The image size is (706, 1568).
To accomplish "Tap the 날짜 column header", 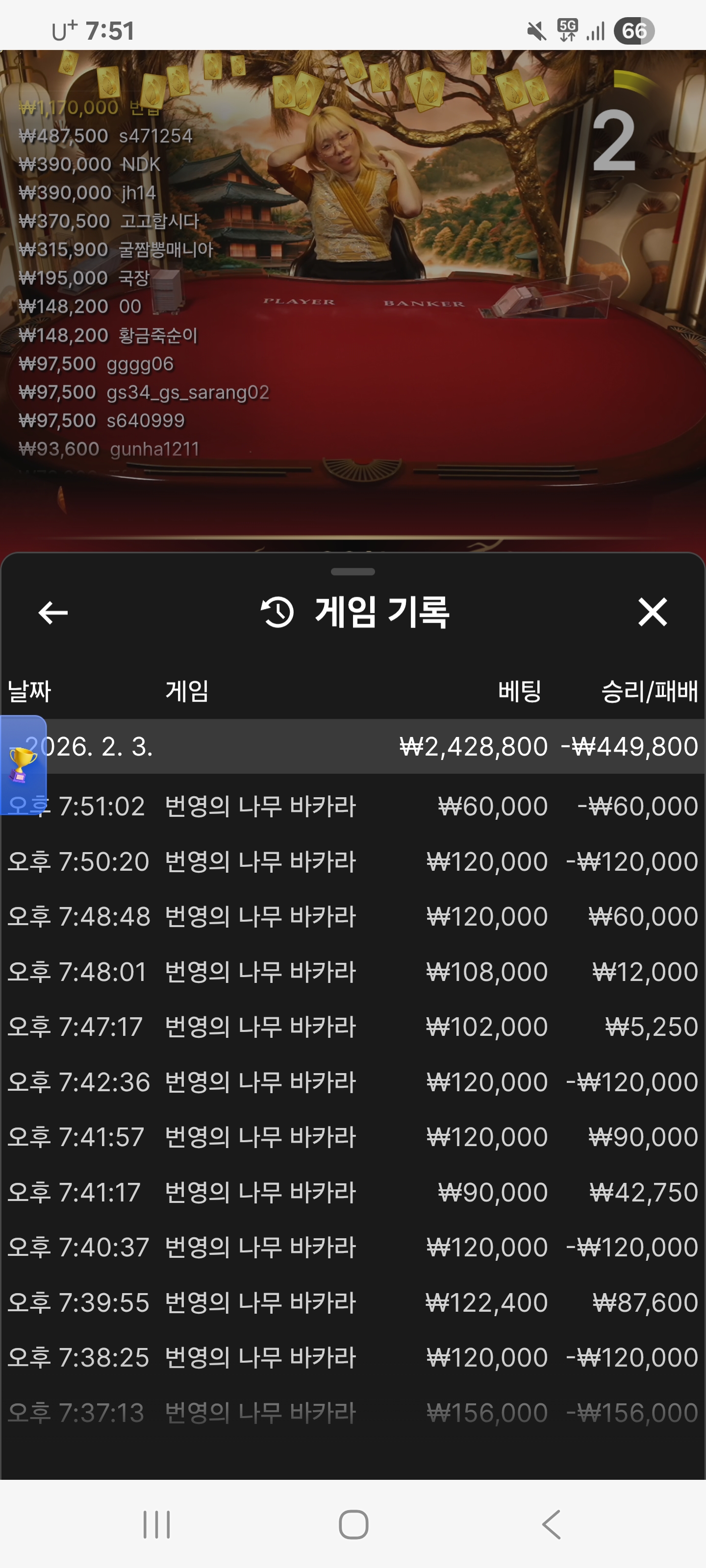I will pos(29,691).
